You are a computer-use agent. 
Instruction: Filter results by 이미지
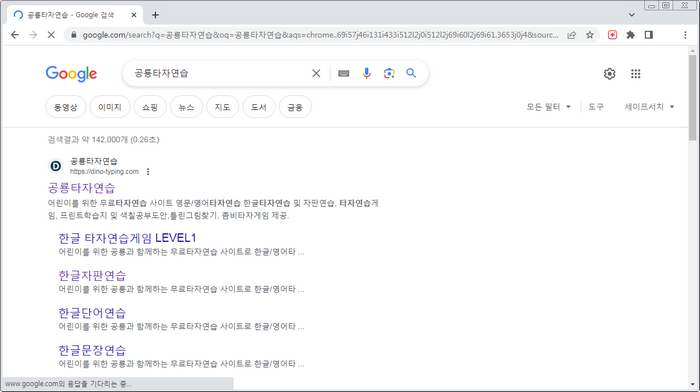tap(110, 107)
